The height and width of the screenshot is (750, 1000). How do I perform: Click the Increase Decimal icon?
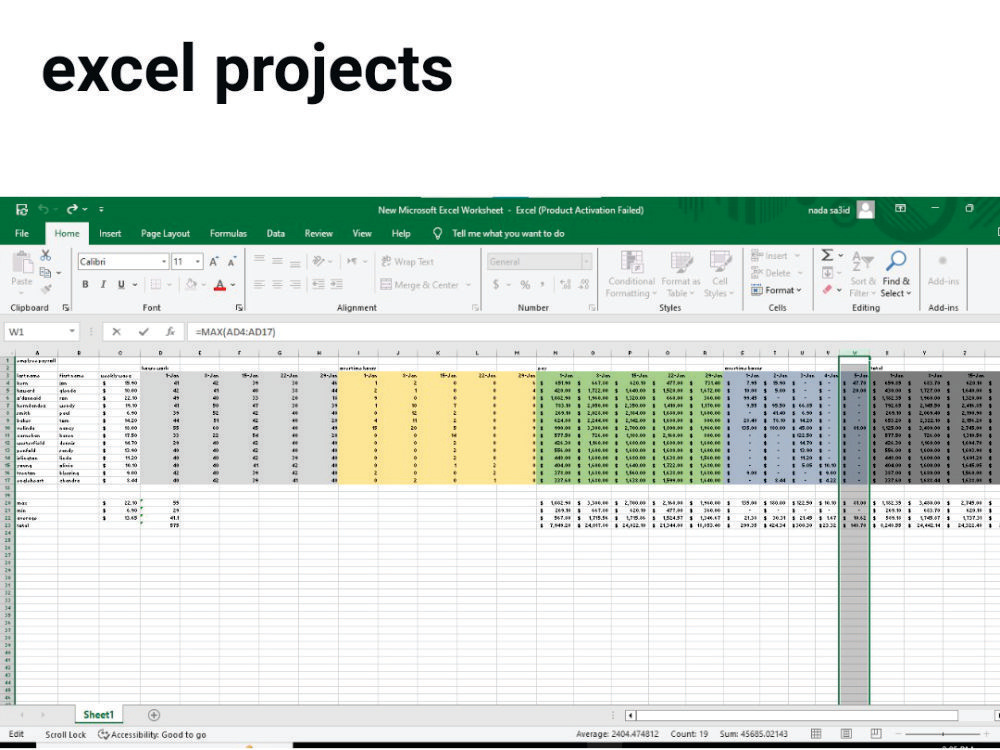(x=565, y=284)
